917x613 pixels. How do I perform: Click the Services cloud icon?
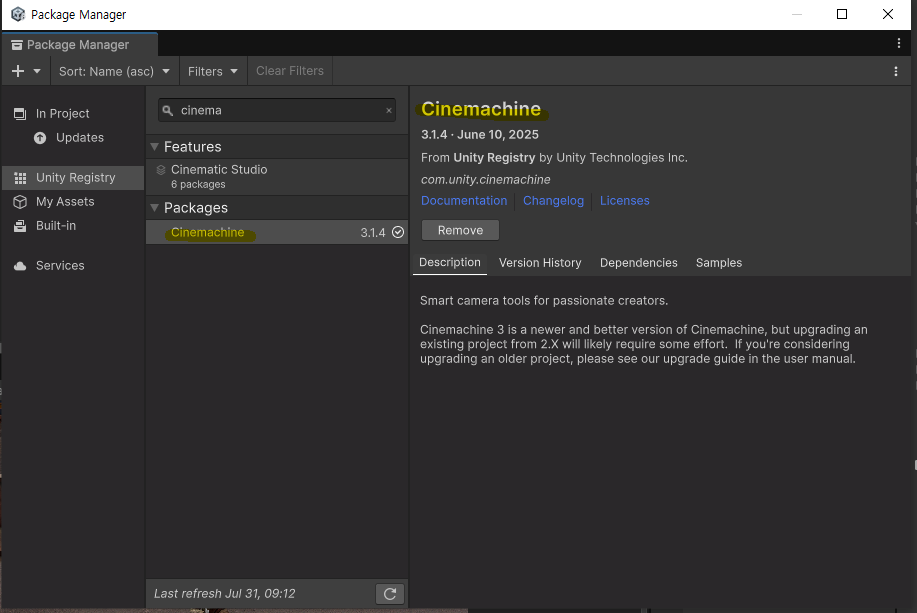pyautogui.click(x=20, y=266)
